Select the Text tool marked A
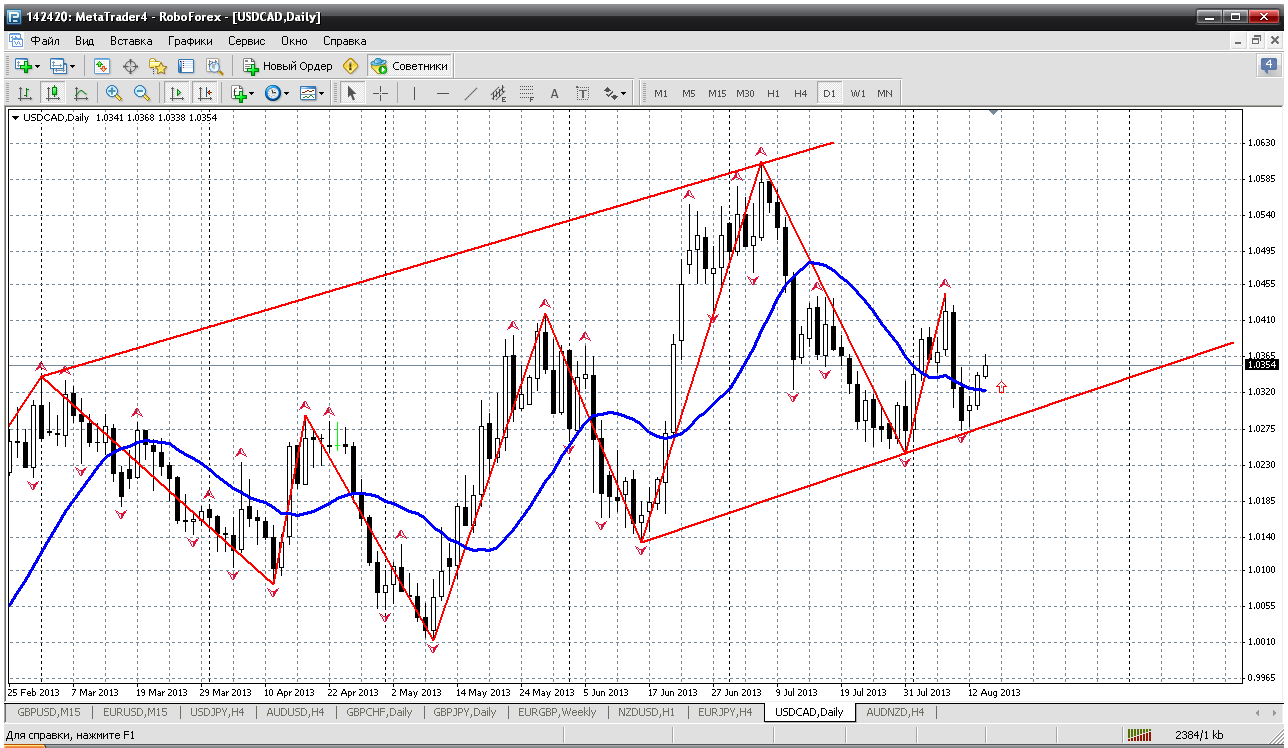Image resolution: width=1288 pixels, height=748 pixels. 555,93
